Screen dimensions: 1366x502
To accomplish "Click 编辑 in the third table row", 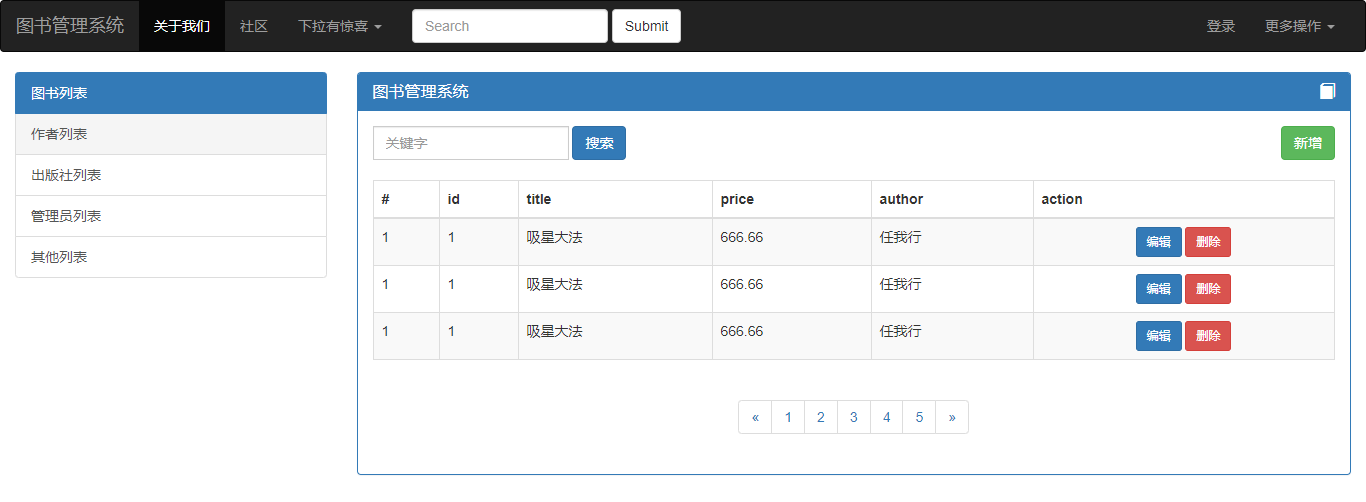I will click(1159, 336).
